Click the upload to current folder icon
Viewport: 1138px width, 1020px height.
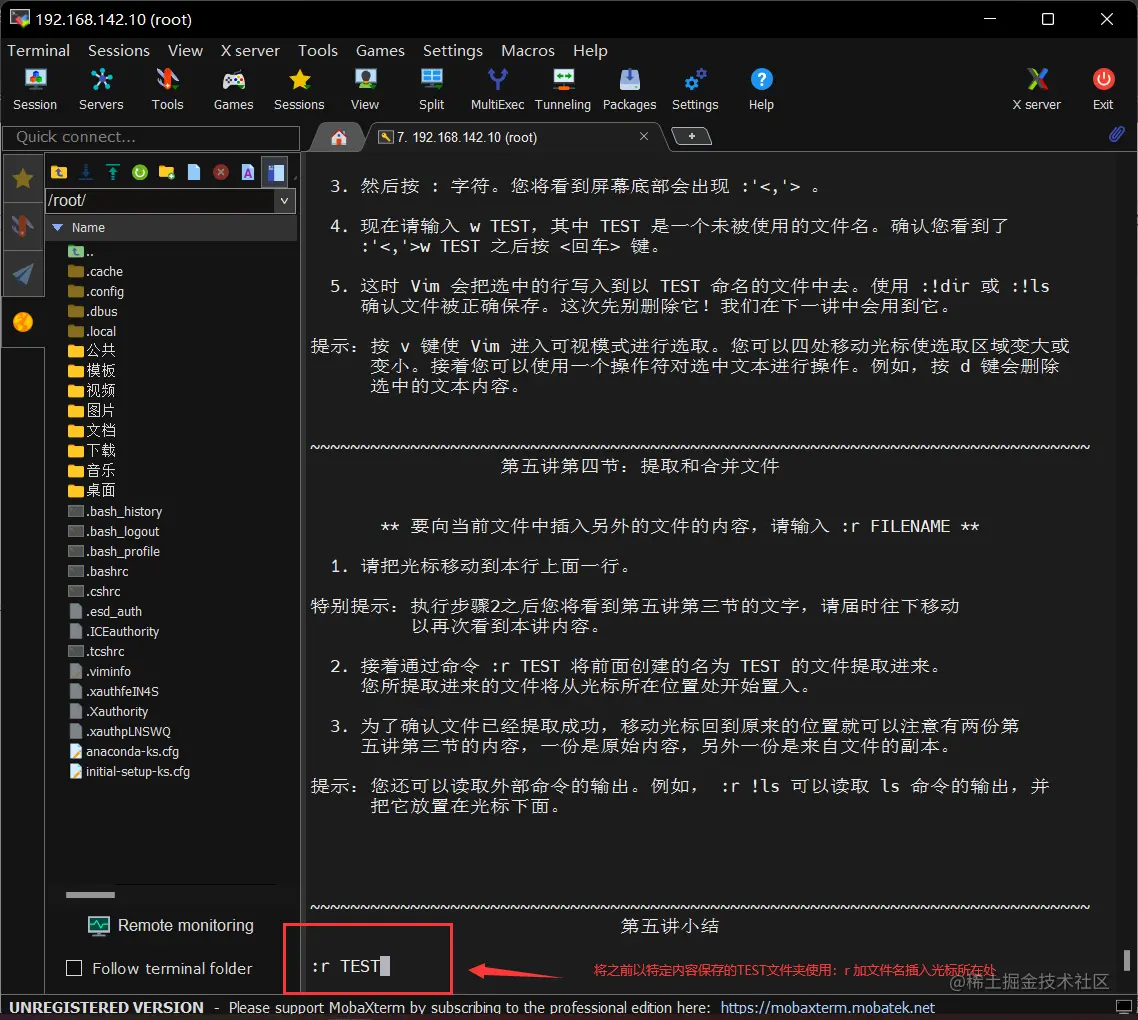point(112,172)
